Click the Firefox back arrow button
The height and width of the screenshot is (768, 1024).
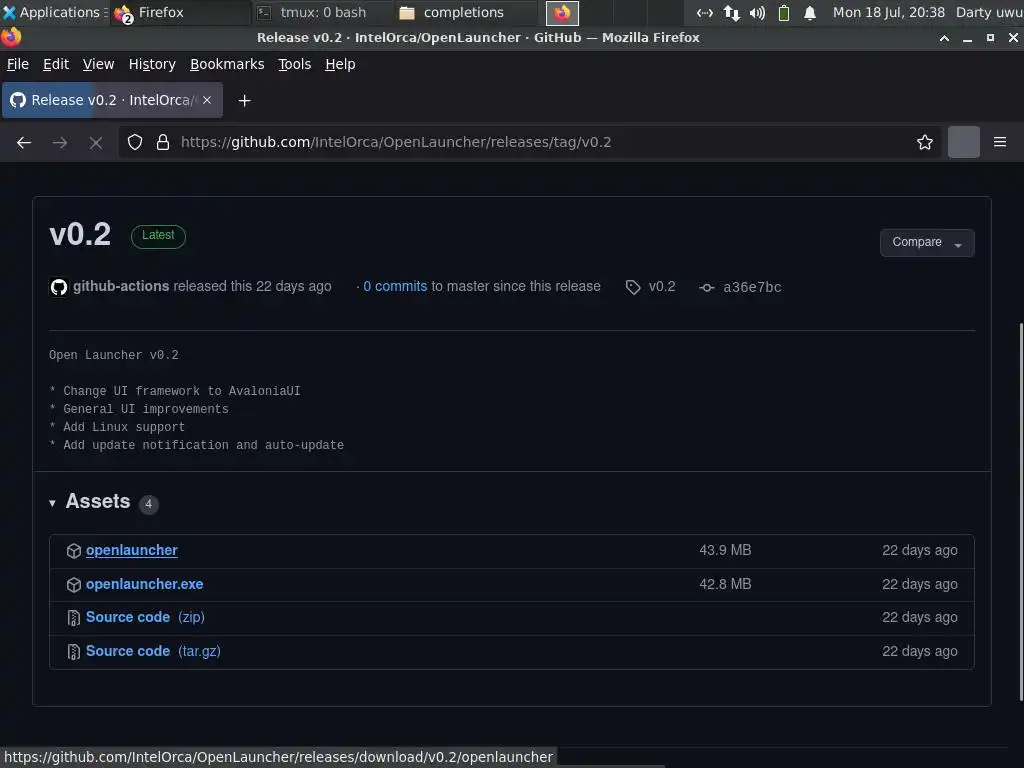coord(24,142)
